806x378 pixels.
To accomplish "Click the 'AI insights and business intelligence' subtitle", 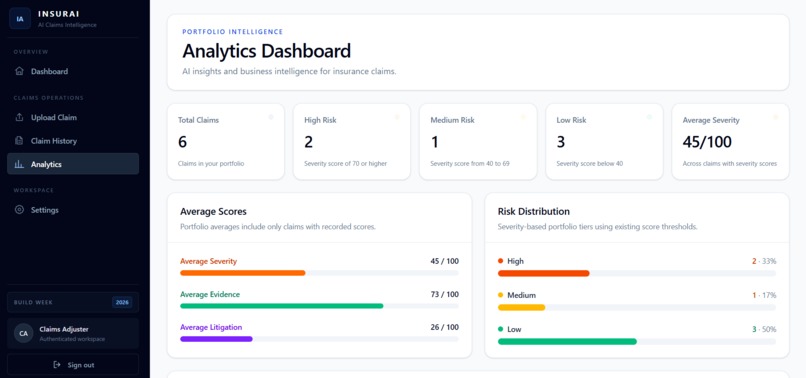I will click(289, 71).
